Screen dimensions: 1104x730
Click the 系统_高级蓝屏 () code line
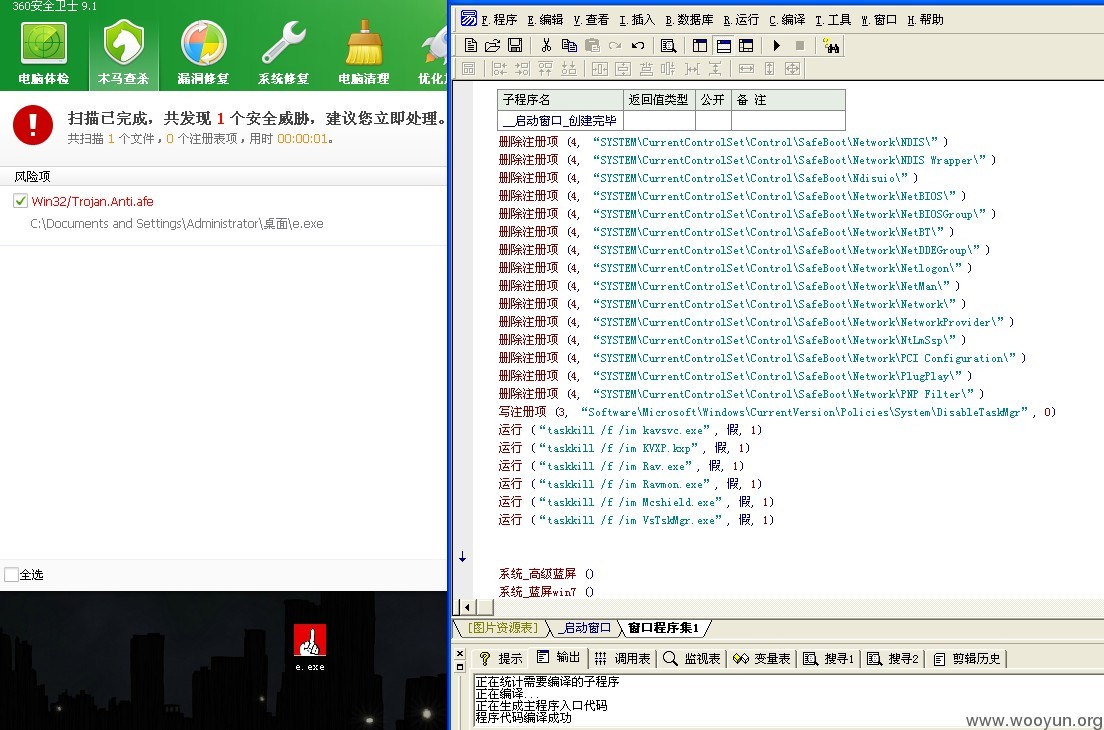click(x=546, y=574)
